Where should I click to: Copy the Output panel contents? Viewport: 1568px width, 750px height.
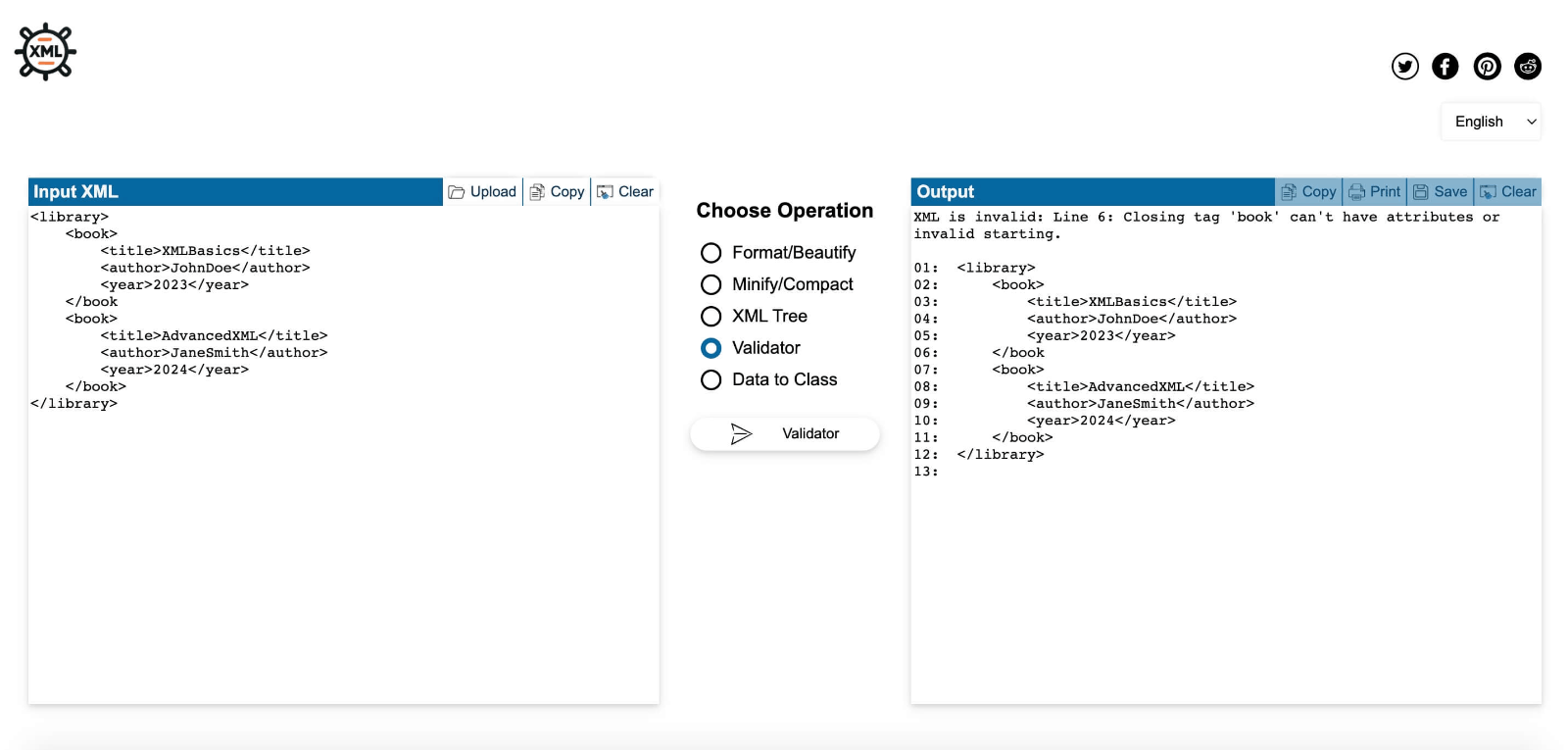[x=1308, y=192]
